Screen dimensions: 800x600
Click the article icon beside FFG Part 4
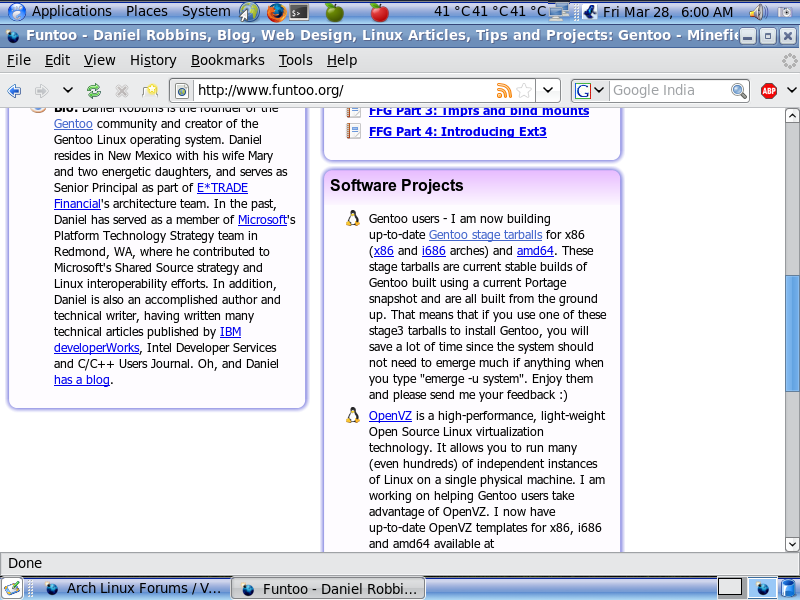pyautogui.click(x=354, y=131)
